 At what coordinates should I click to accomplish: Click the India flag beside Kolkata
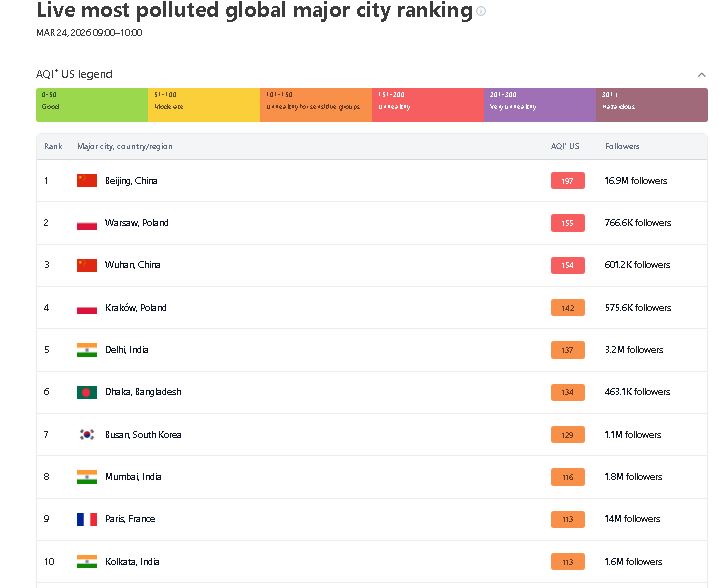point(87,562)
